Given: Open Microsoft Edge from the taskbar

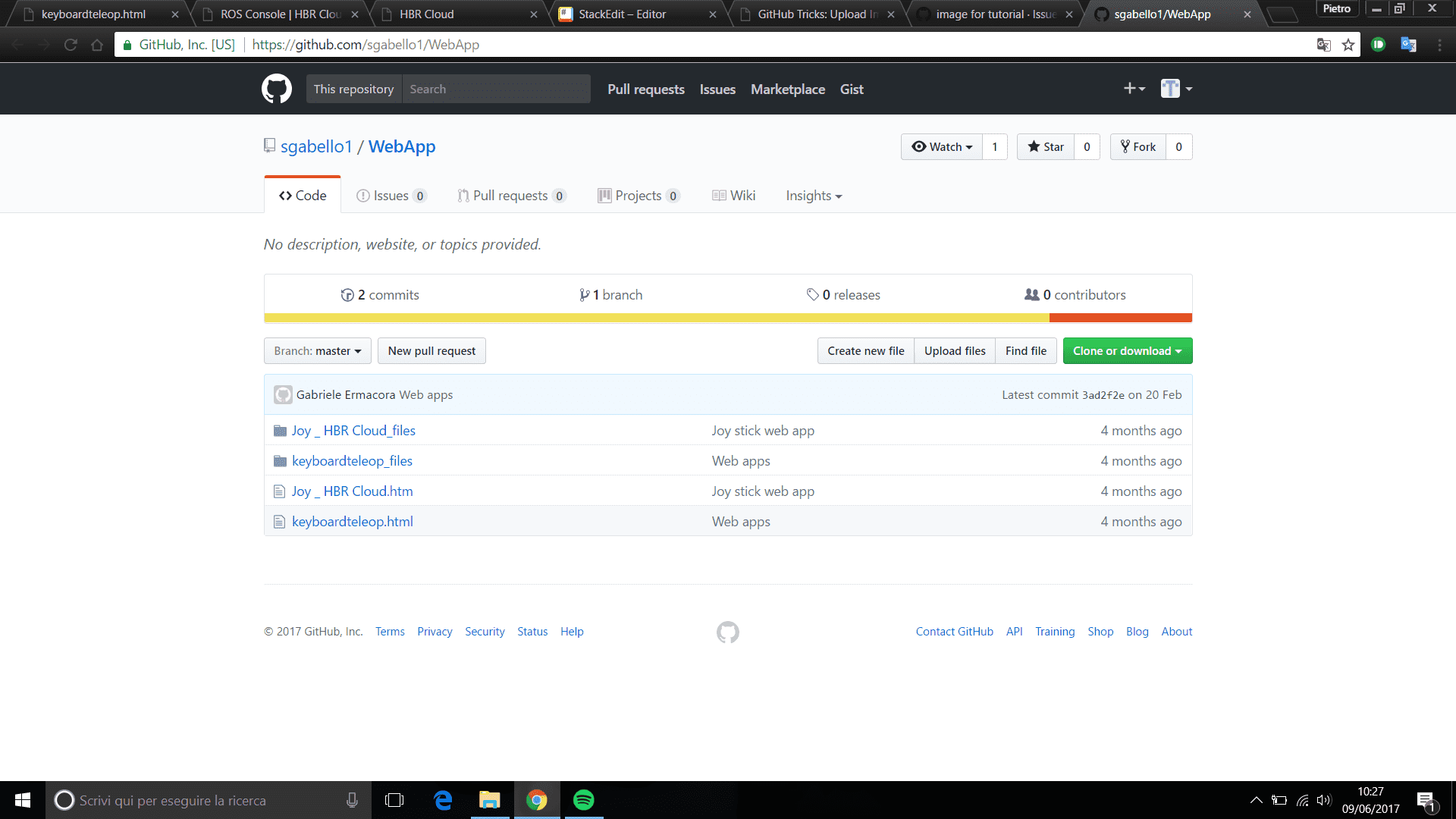Looking at the screenshot, I should 443,800.
